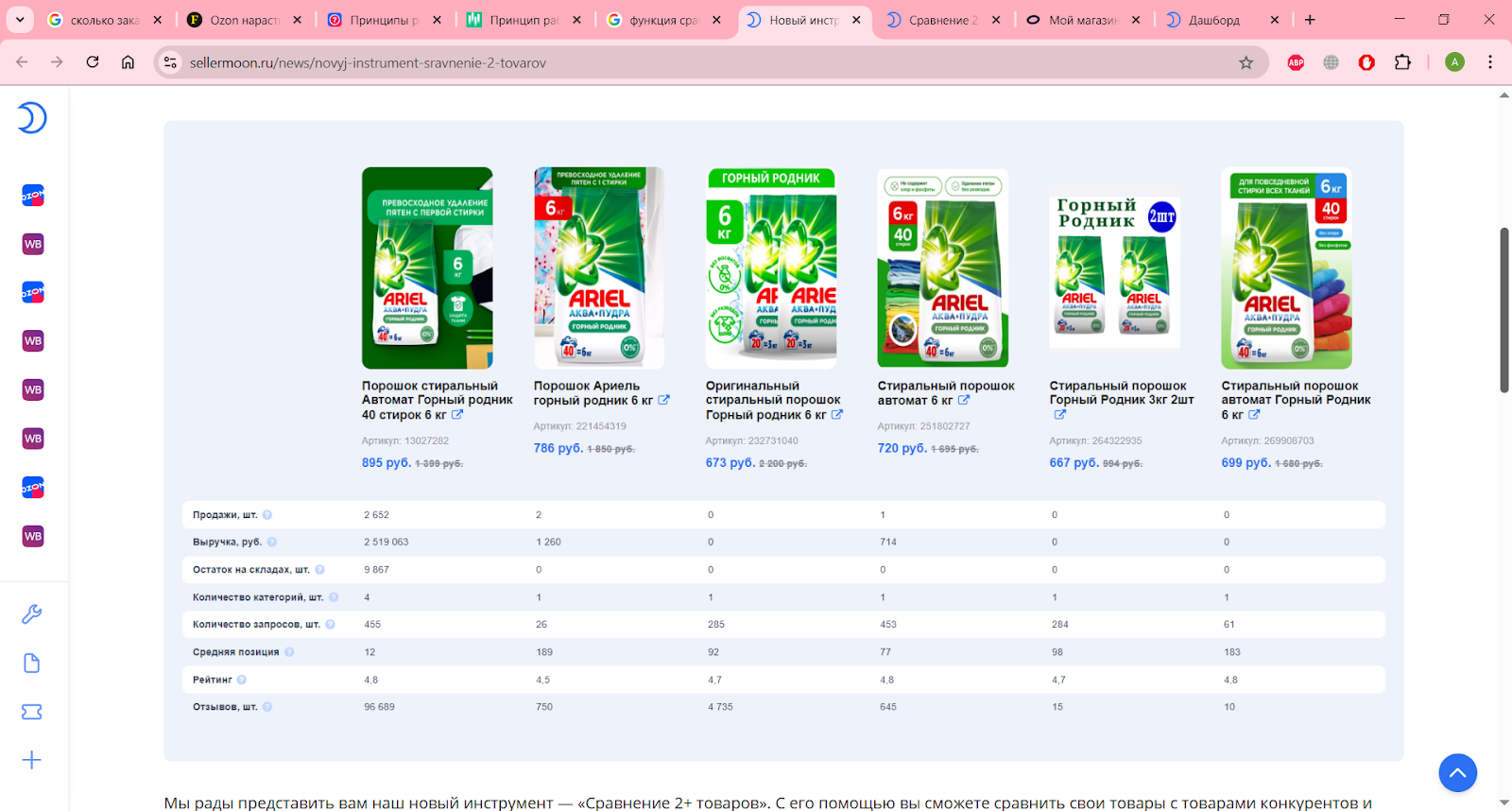Show help for Количество категорий row
Image resolution: width=1512 pixels, height=811 pixels.
334,597
